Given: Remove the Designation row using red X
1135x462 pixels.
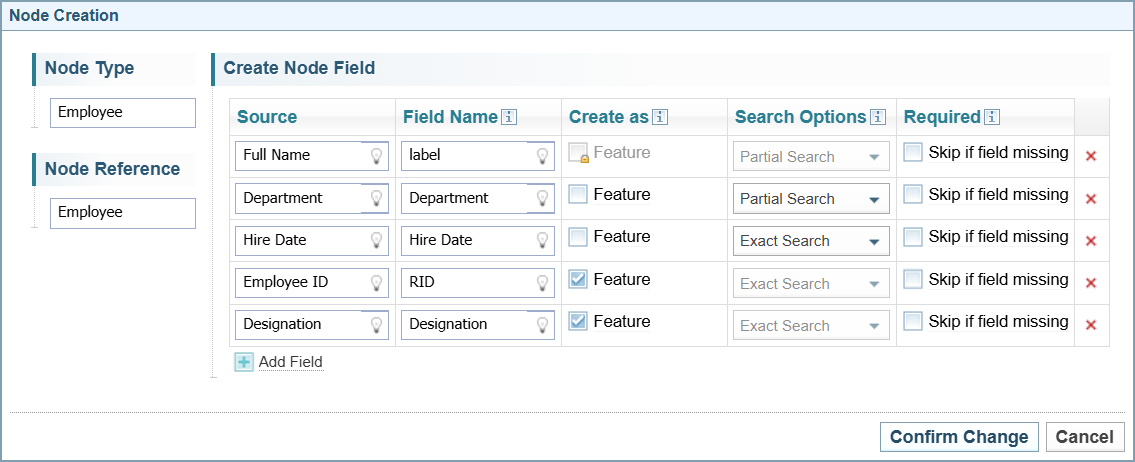Looking at the screenshot, I should 1091,325.
